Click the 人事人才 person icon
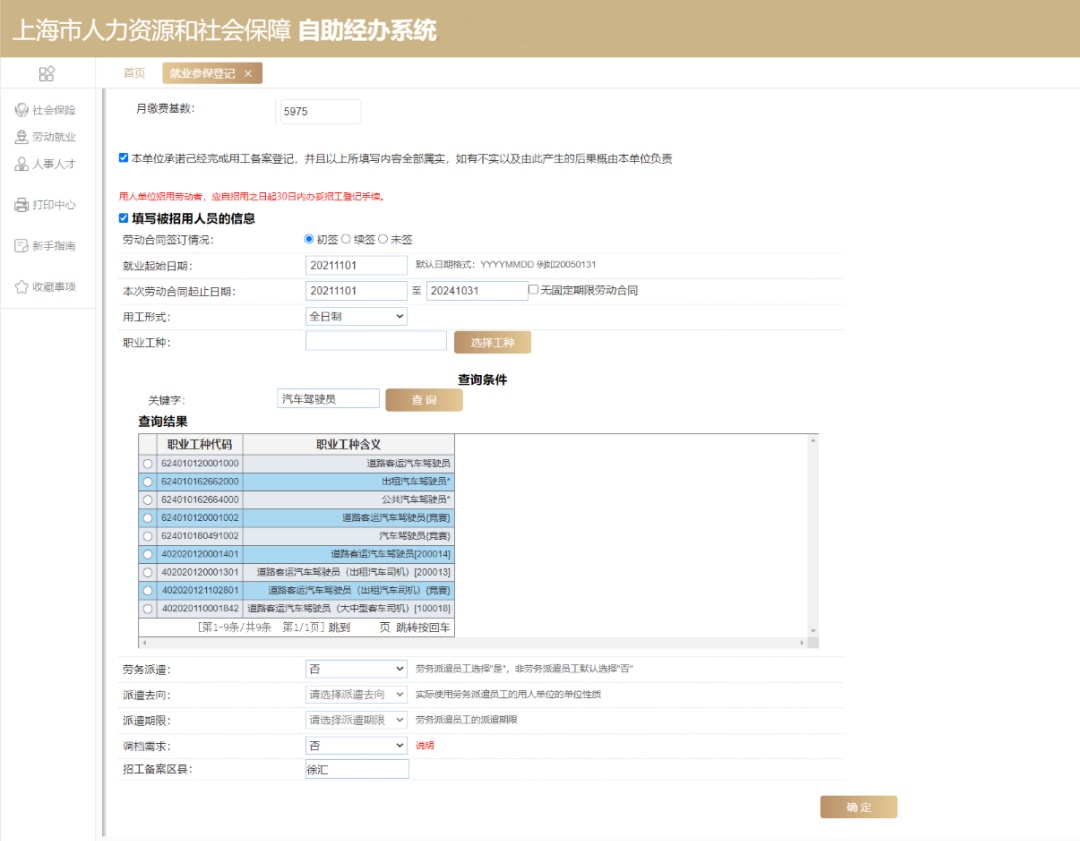The height and width of the screenshot is (841, 1080). click(x=21, y=164)
